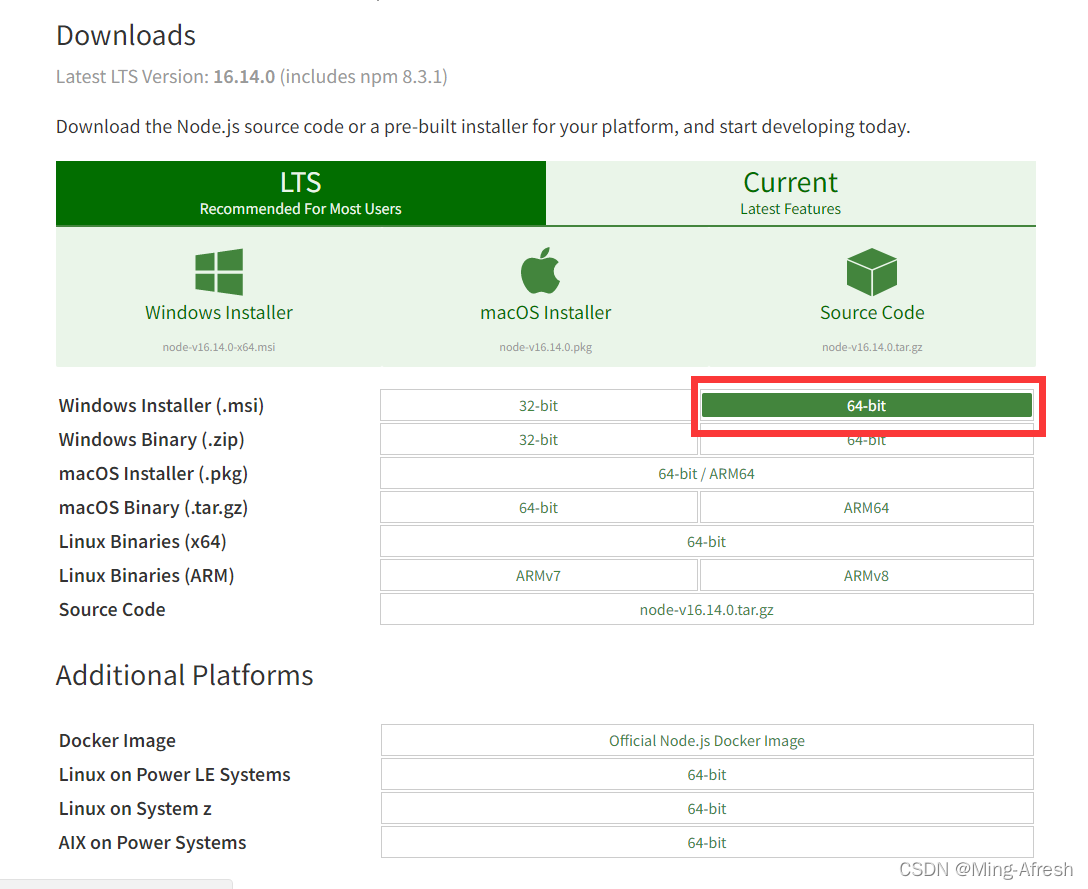The height and width of the screenshot is (889, 1088).
Task: Click the Latest LTS Version 16.14.0 text
Action: [252, 76]
